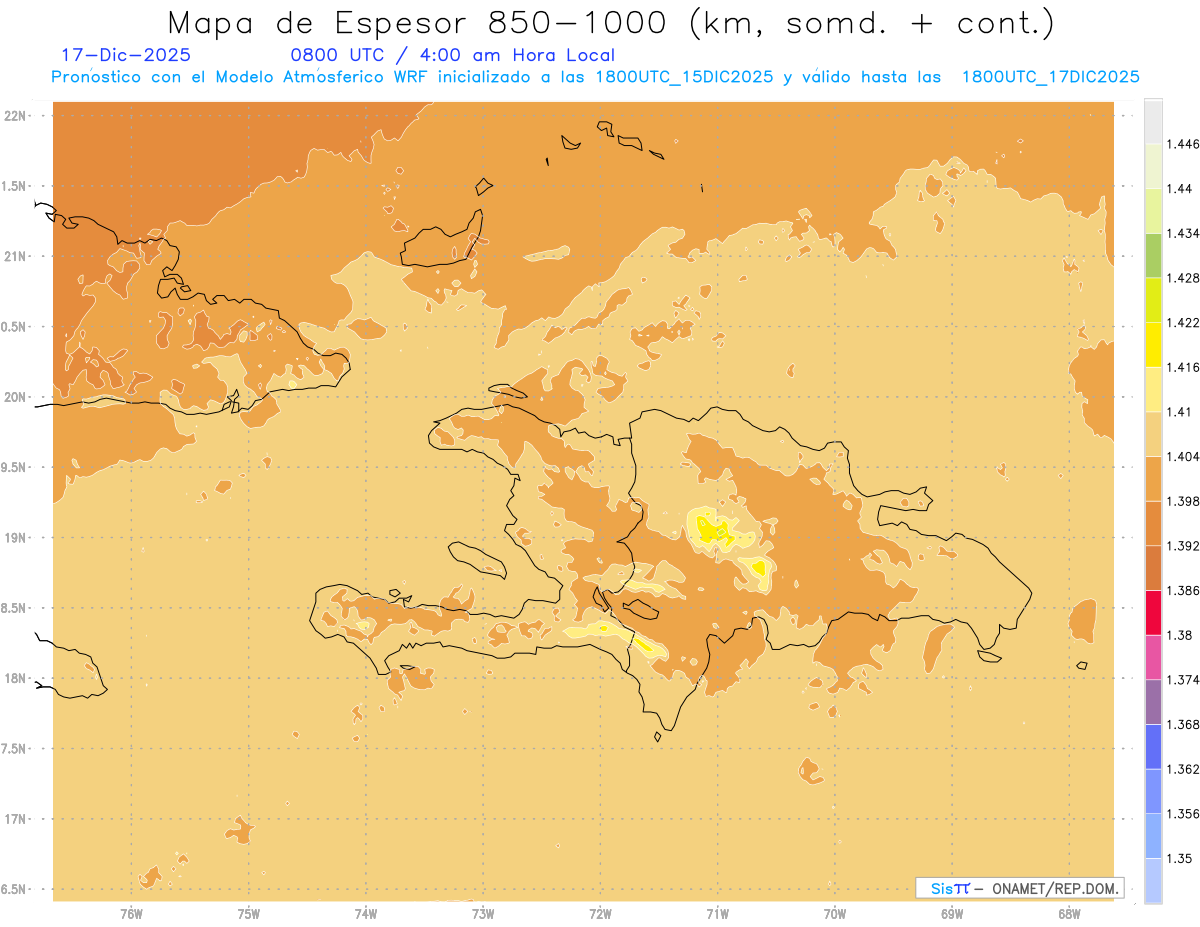Click the '73W' longitude label
Image resolution: width=1200 pixels, height=927 pixels.
coord(483,914)
